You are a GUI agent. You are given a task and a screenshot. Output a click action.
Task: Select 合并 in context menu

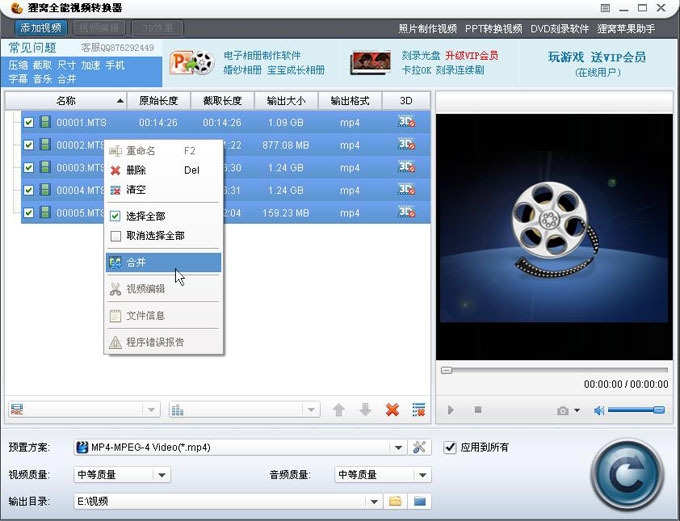[x=163, y=262]
